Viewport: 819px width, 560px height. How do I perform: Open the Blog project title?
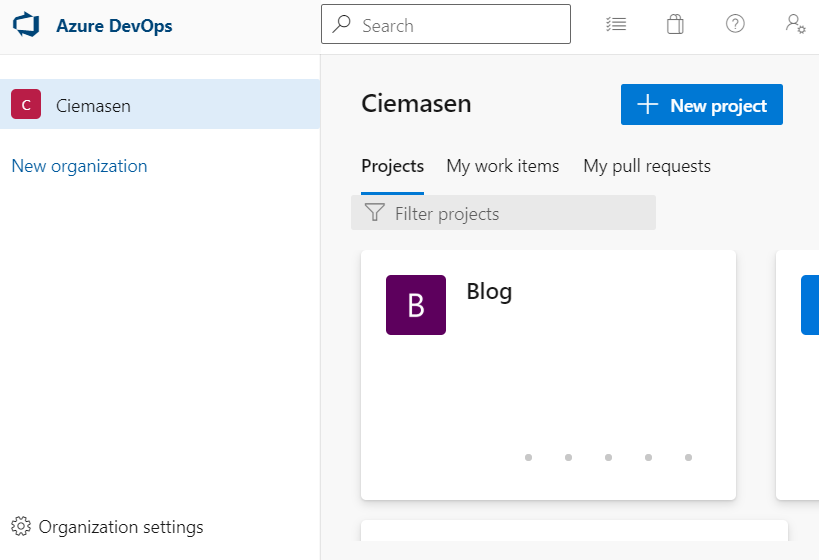point(489,291)
